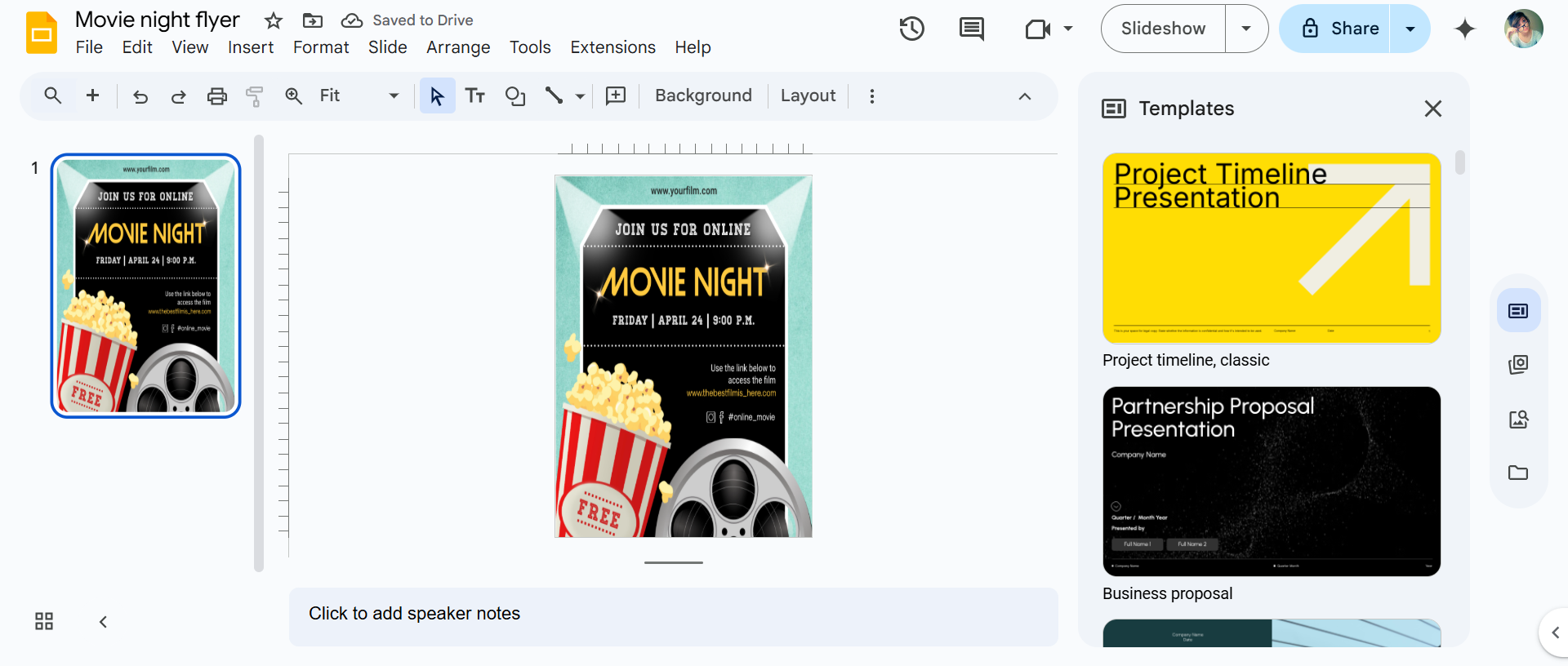The image size is (1568, 666).
Task: Click the Share button
Action: (x=1335, y=29)
